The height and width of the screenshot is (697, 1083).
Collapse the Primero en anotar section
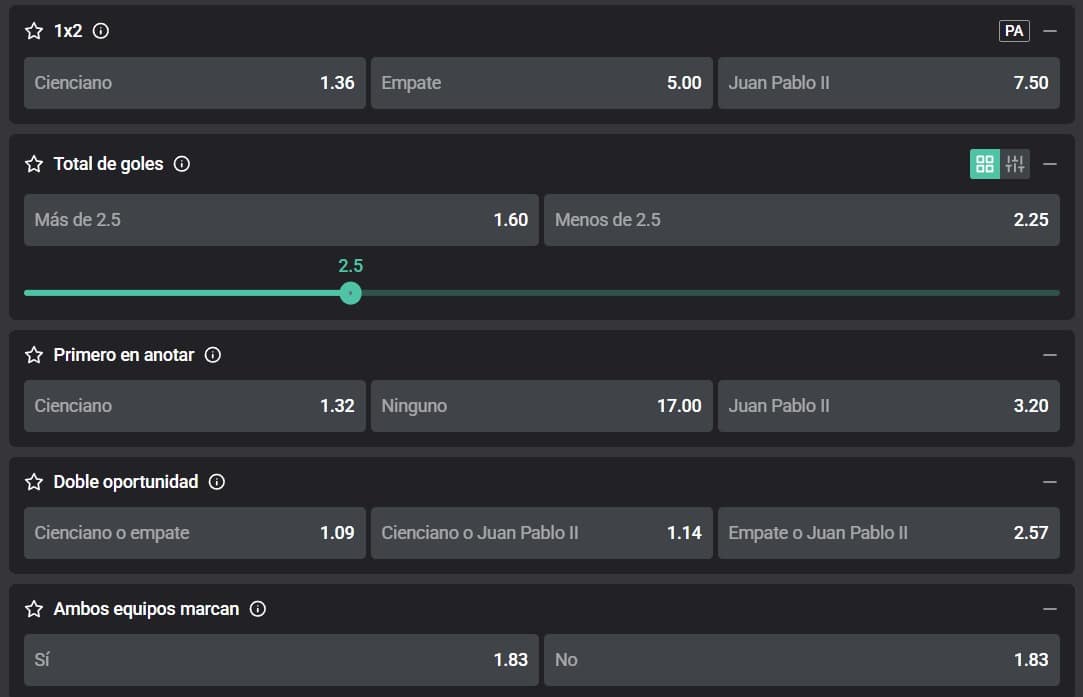pos(1049,355)
